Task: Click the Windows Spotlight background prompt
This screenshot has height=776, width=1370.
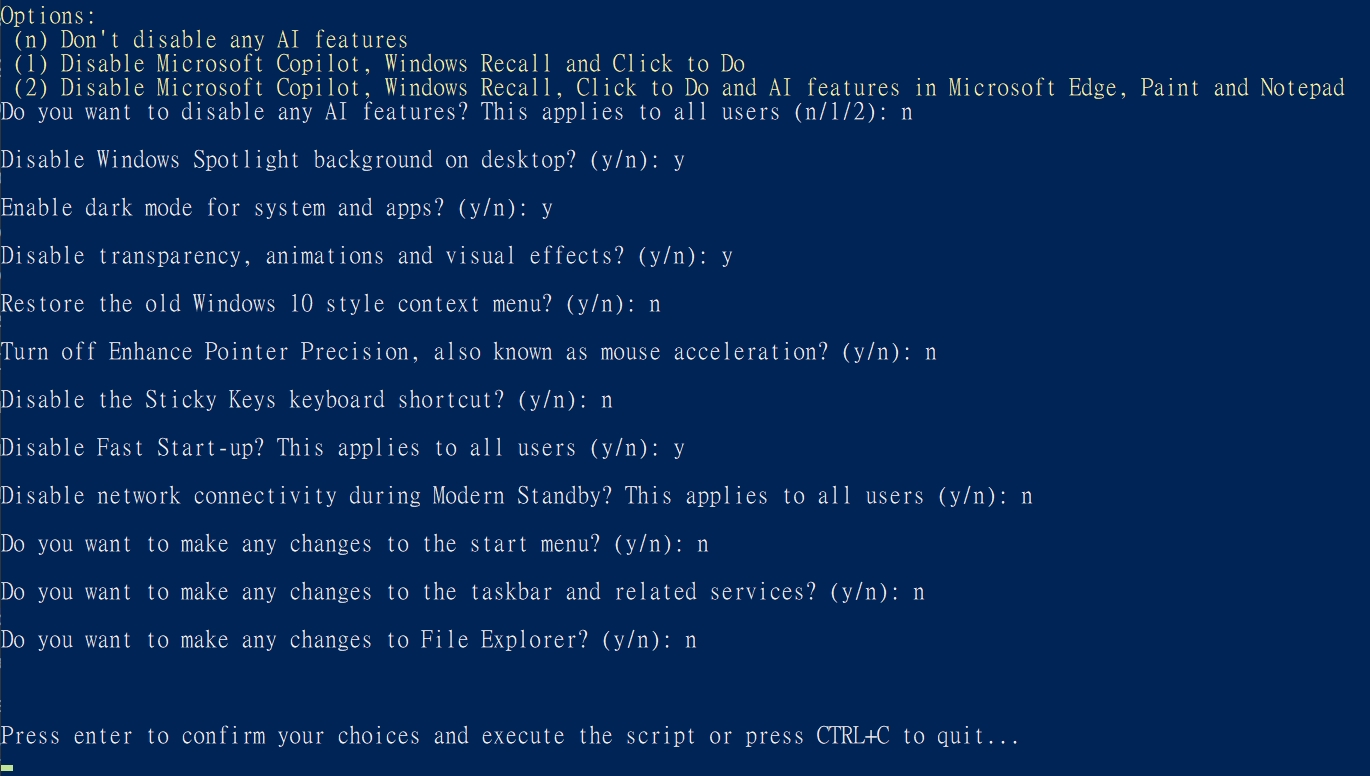Action: pos(342,160)
